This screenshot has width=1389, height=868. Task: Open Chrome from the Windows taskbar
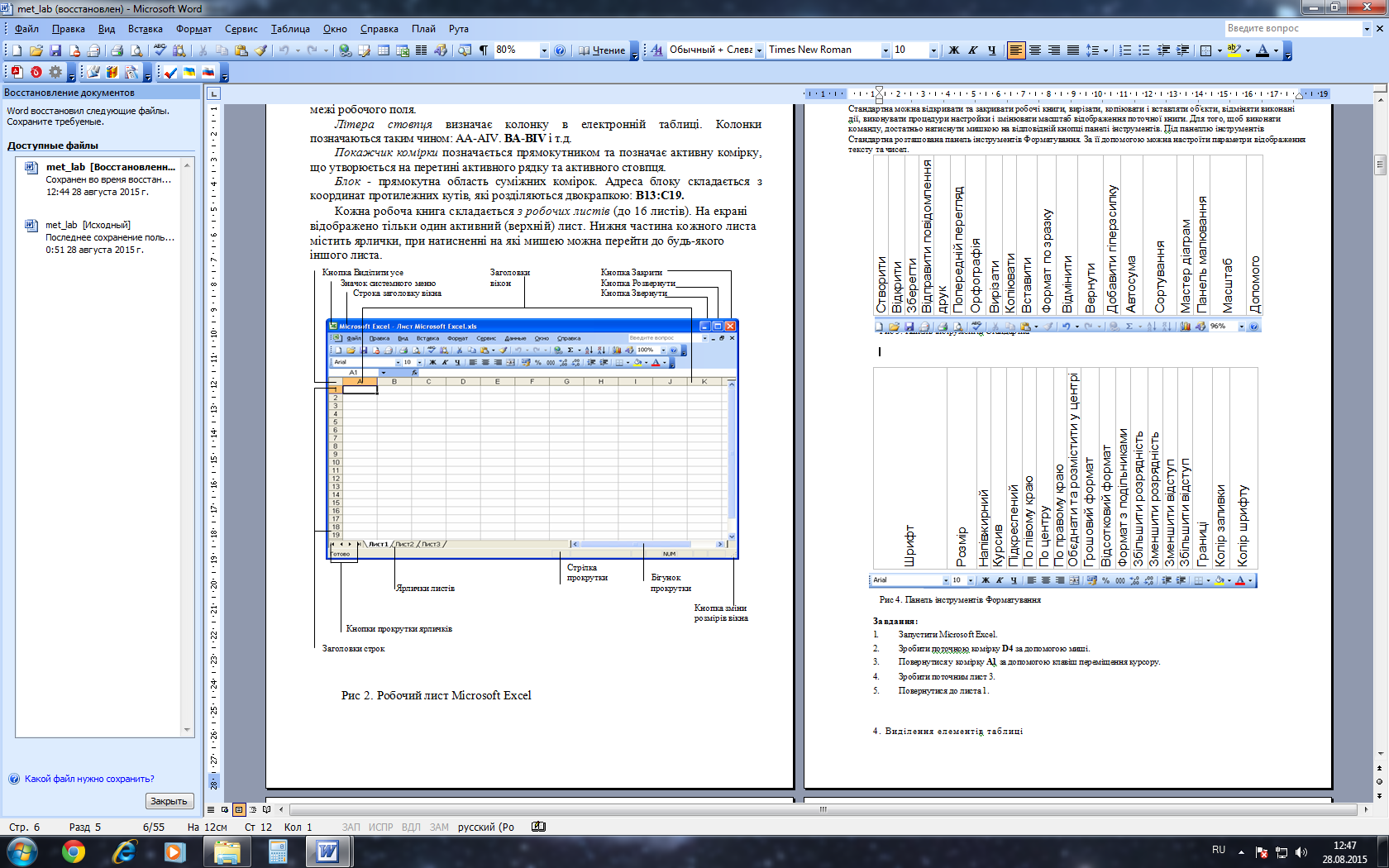(x=74, y=851)
